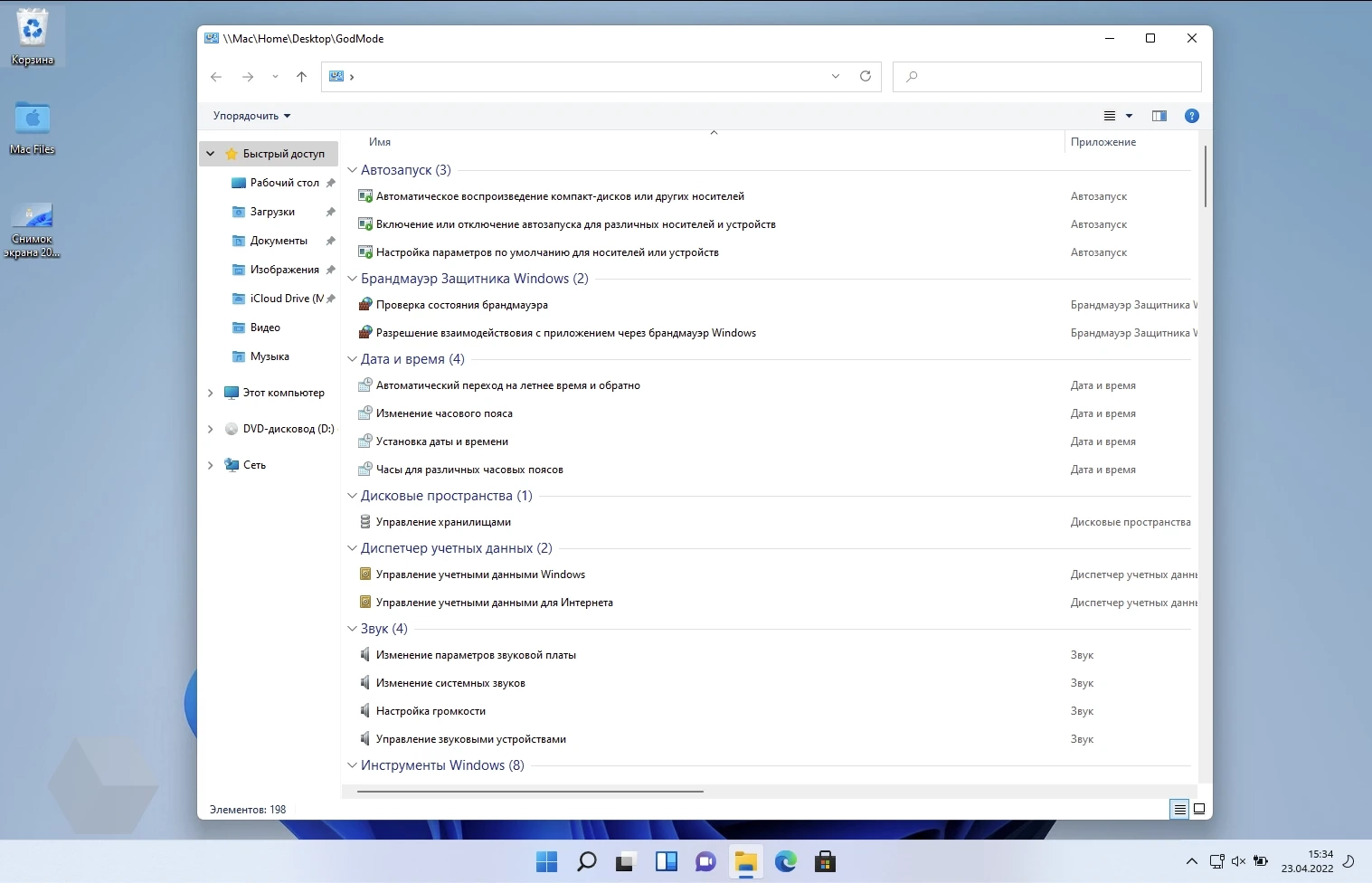
Task: Click speaker icon of Изменение параметров звуковой платы
Action: [365, 655]
